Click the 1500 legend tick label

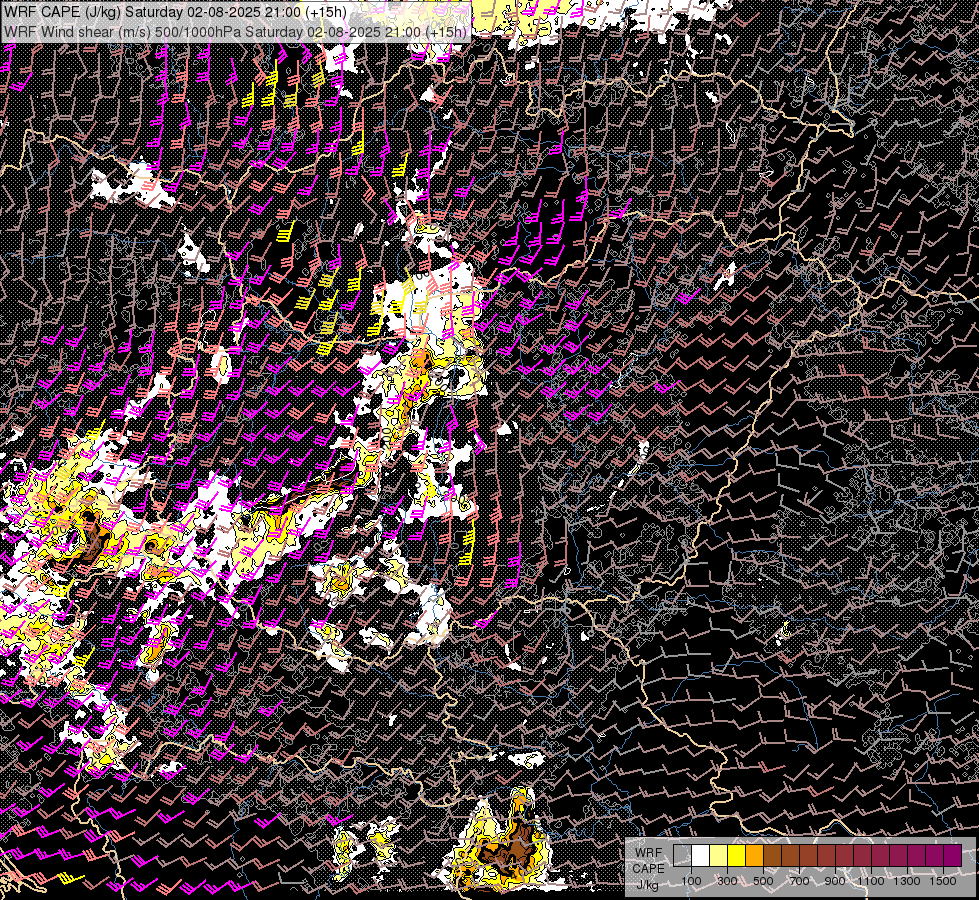click(x=943, y=881)
